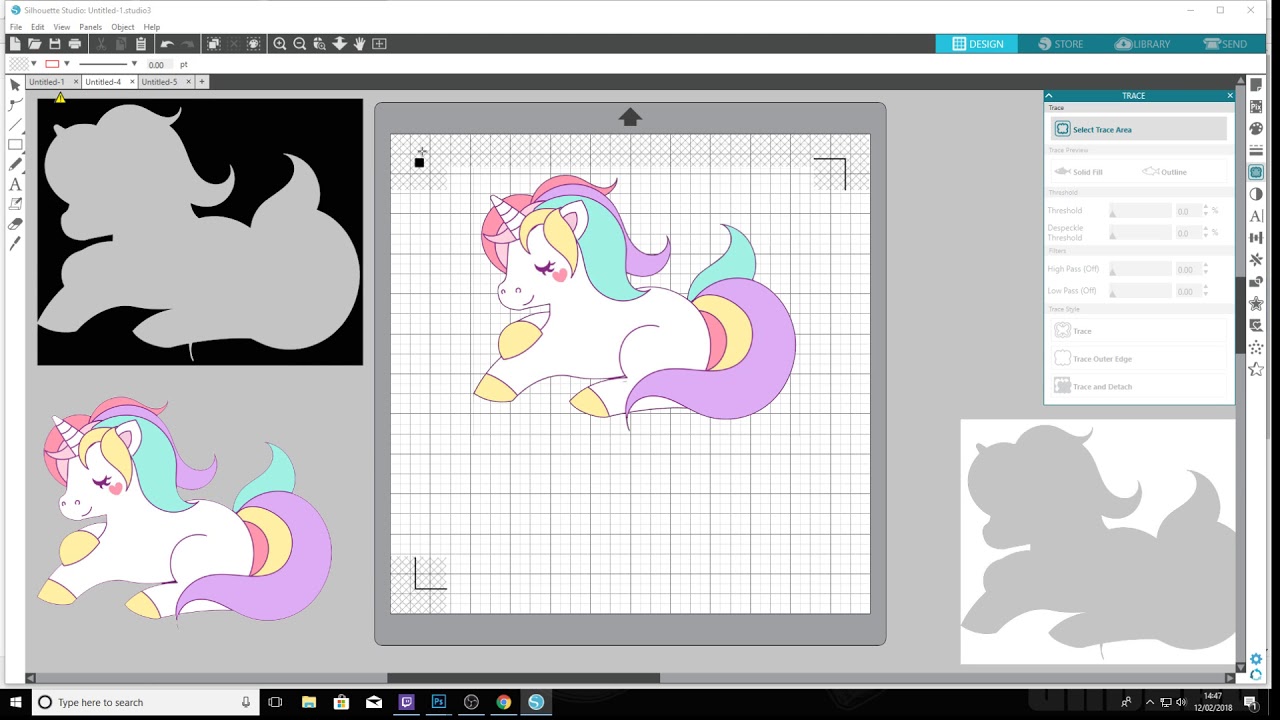Print using the printer toolbar icon
The width and height of the screenshot is (1280, 720).
(74, 44)
